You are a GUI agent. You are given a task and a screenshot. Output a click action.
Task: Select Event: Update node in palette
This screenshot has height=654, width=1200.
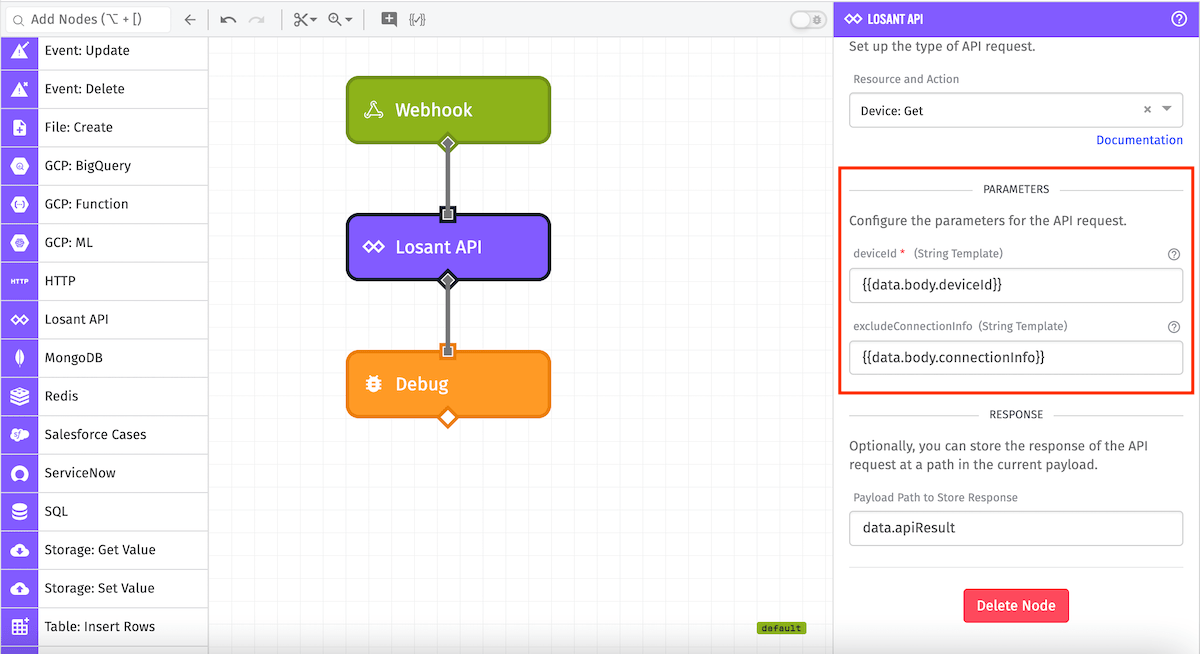[x=104, y=51]
